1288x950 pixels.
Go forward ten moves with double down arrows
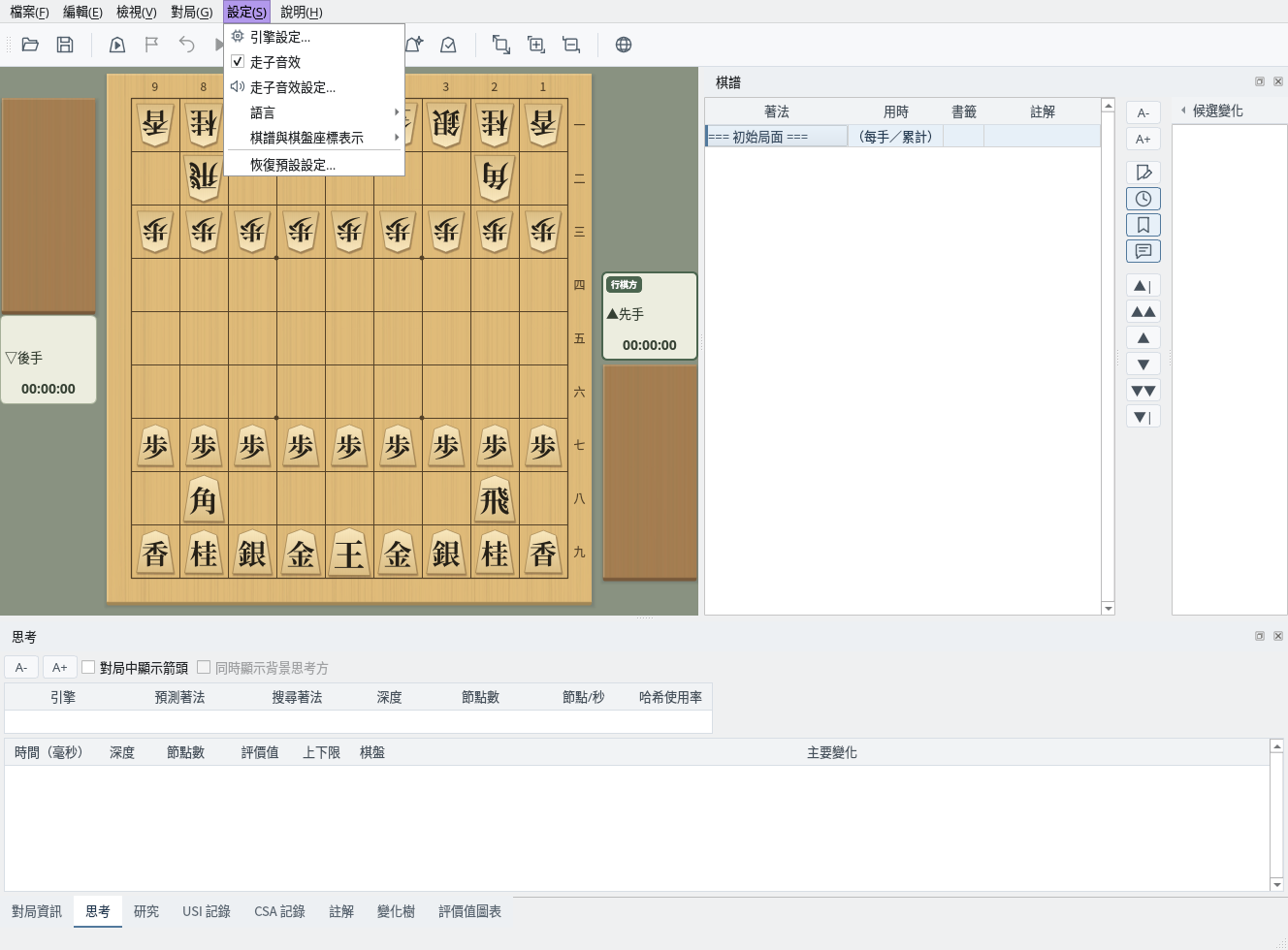(x=1143, y=391)
